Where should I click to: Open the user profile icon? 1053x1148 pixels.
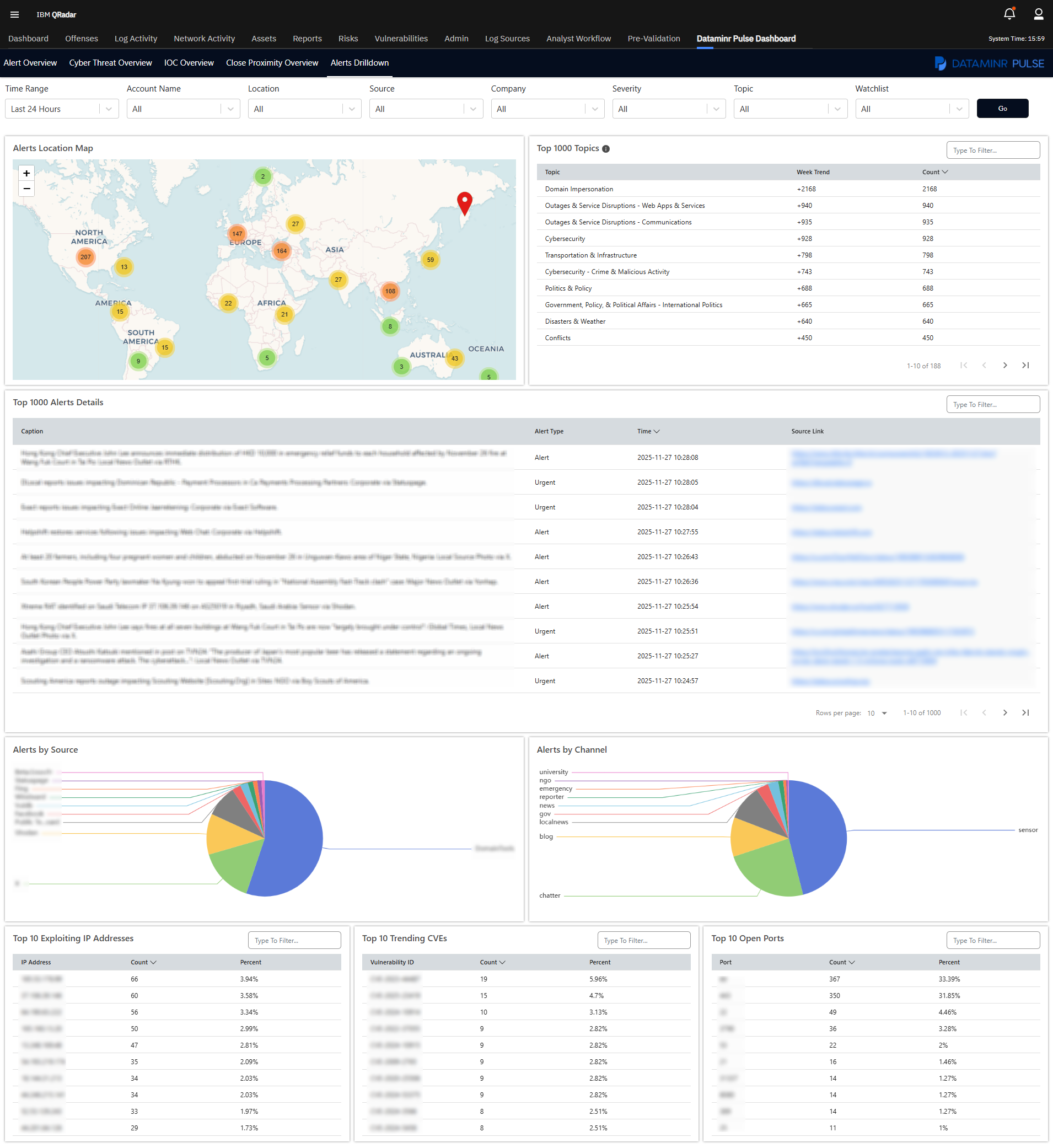click(x=1038, y=14)
